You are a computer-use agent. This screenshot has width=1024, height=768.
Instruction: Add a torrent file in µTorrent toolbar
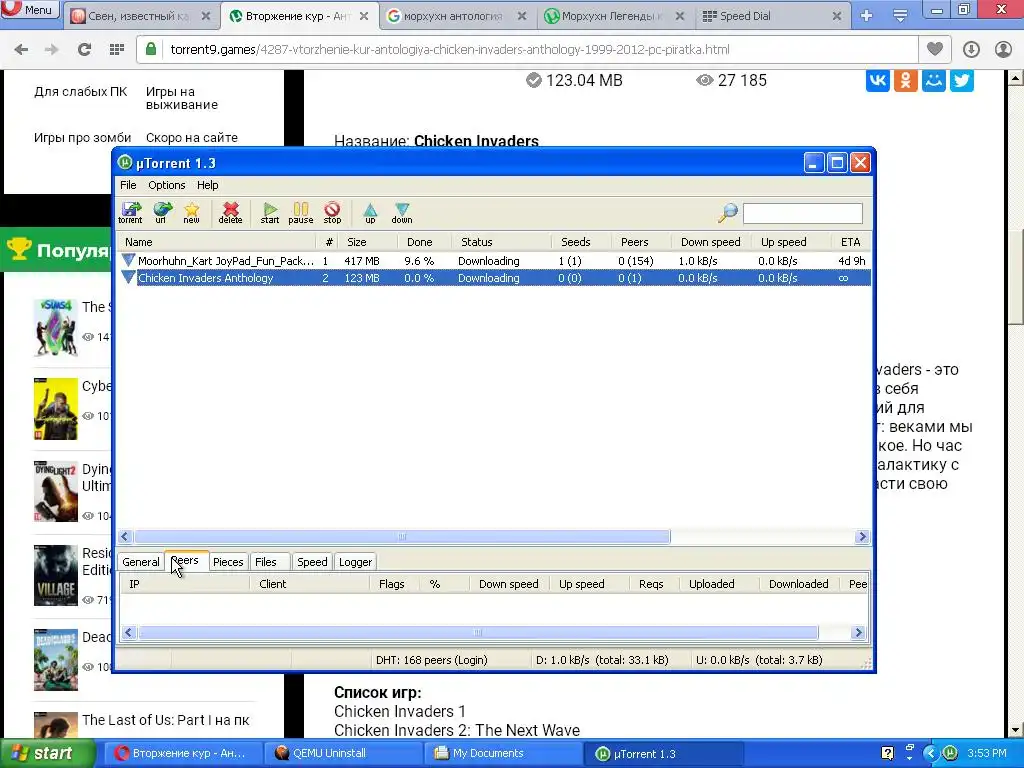point(130,212)
